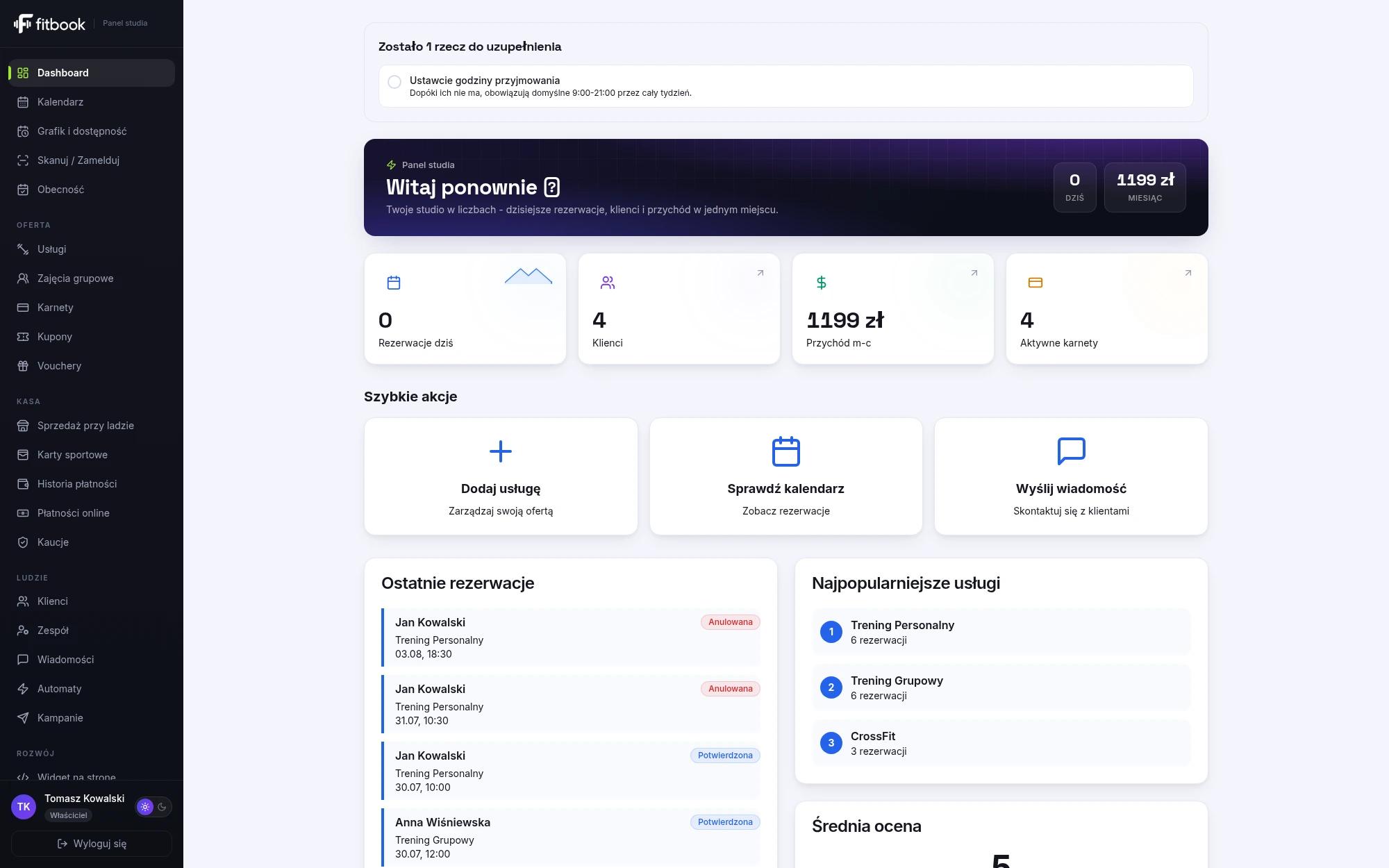The height and width of the screenshot is (868, 1389).
Task: Open arrow icon on Aktywne karnety card
Action: coord(1188,273)
